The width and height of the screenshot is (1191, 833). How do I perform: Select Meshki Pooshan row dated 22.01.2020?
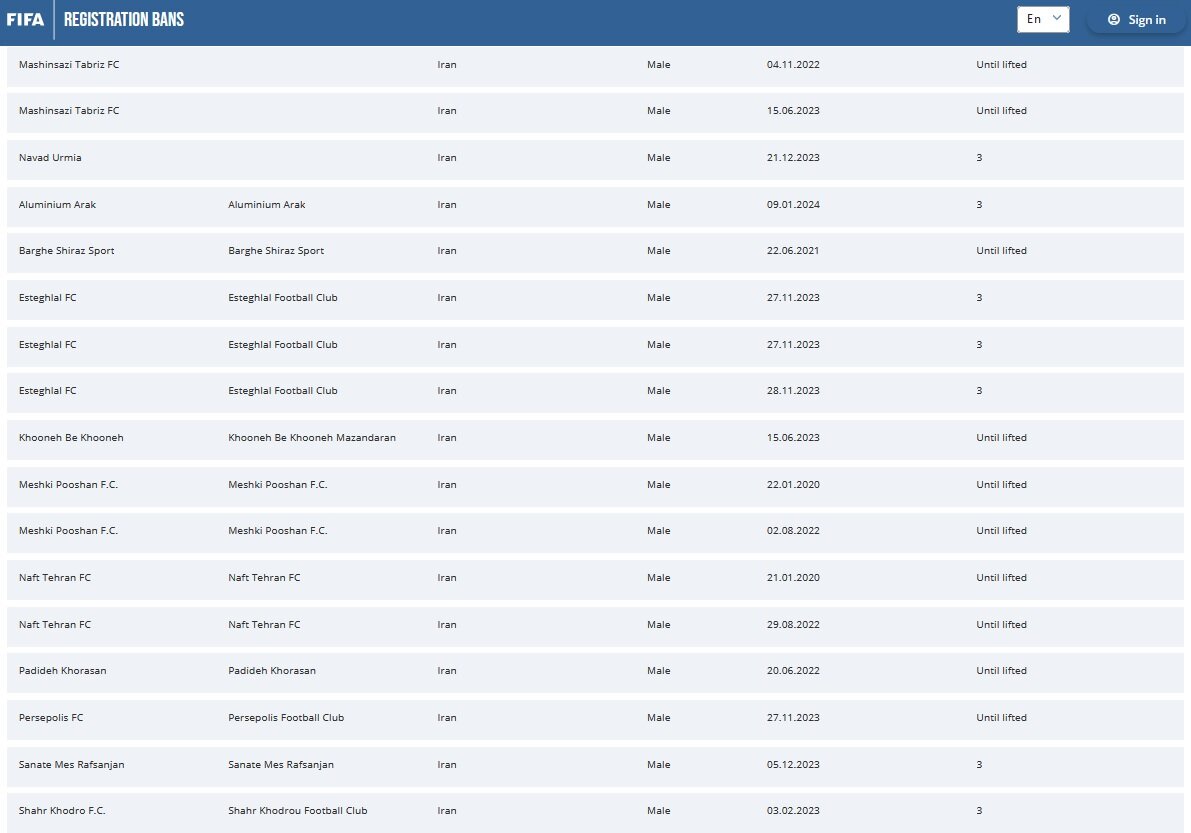point(68,485)
